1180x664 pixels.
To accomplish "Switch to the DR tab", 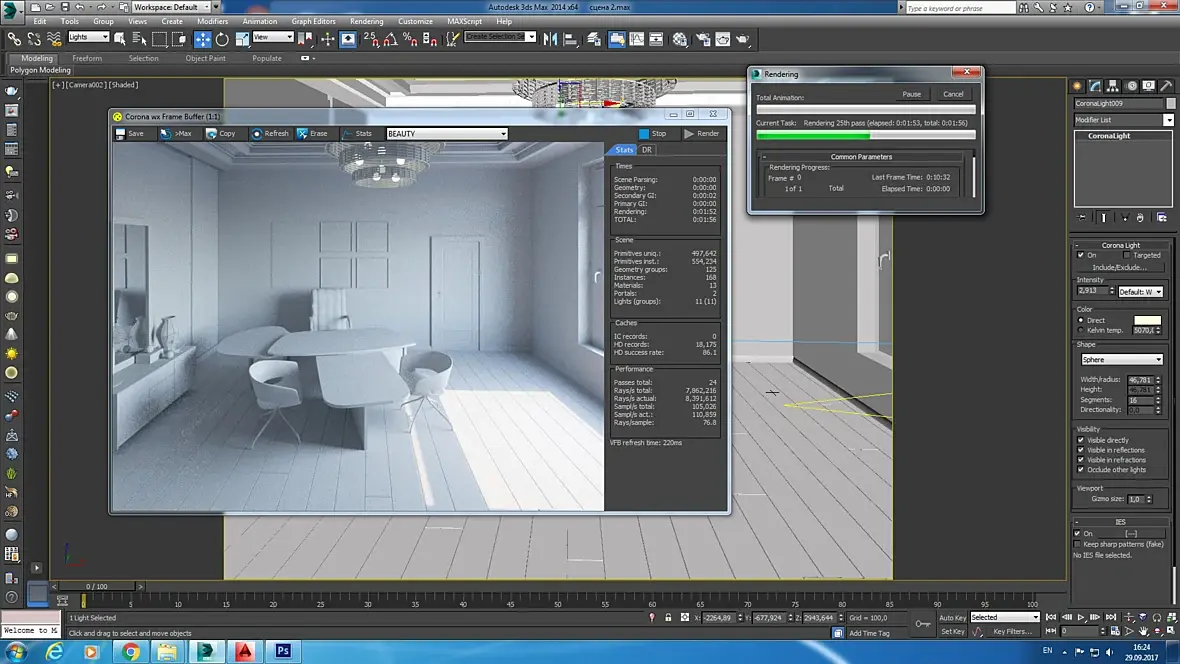I will (x=647, y=150).
